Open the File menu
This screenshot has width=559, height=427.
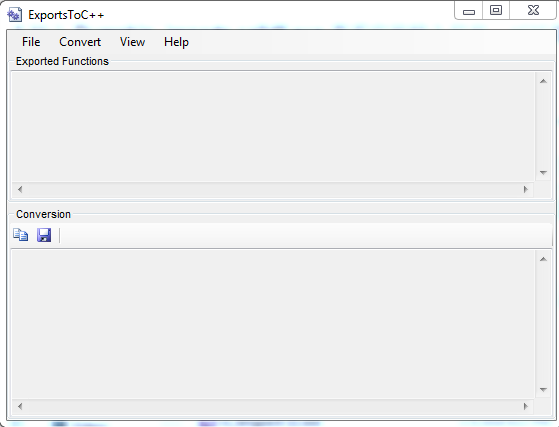(x=31, y=42)
